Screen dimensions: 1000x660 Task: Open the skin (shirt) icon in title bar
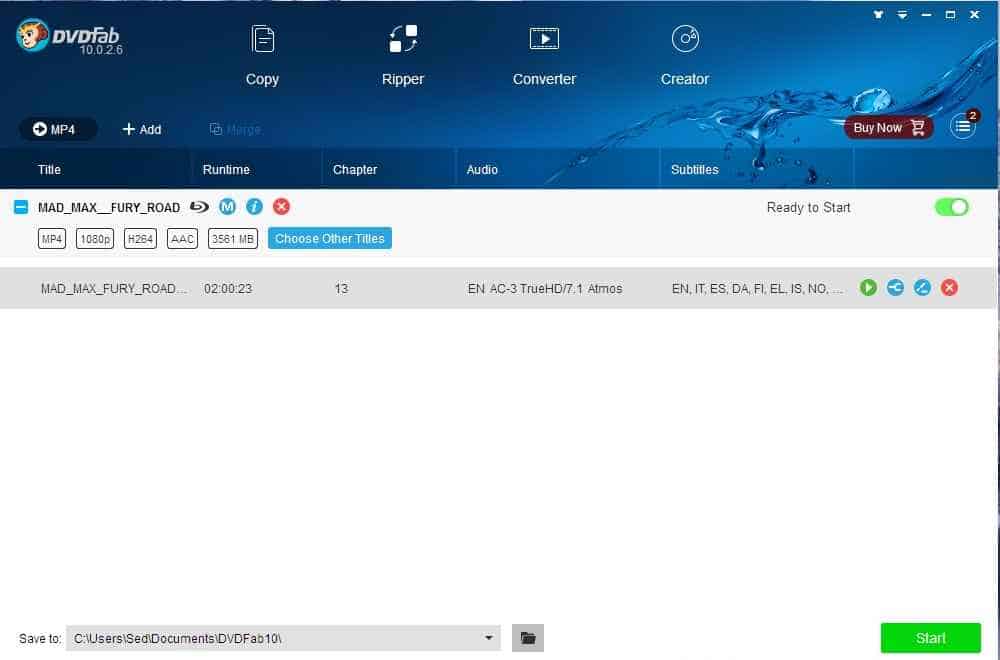pos(878,14)
